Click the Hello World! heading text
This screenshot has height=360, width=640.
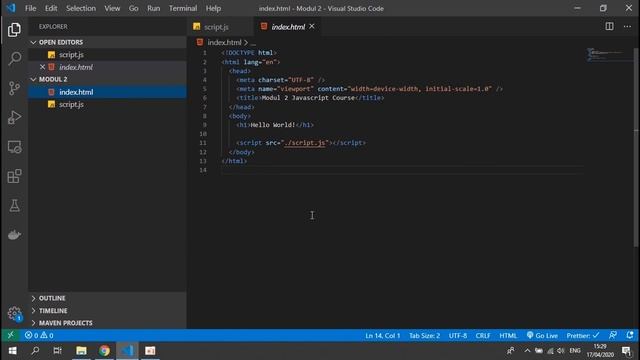point(273,125)
